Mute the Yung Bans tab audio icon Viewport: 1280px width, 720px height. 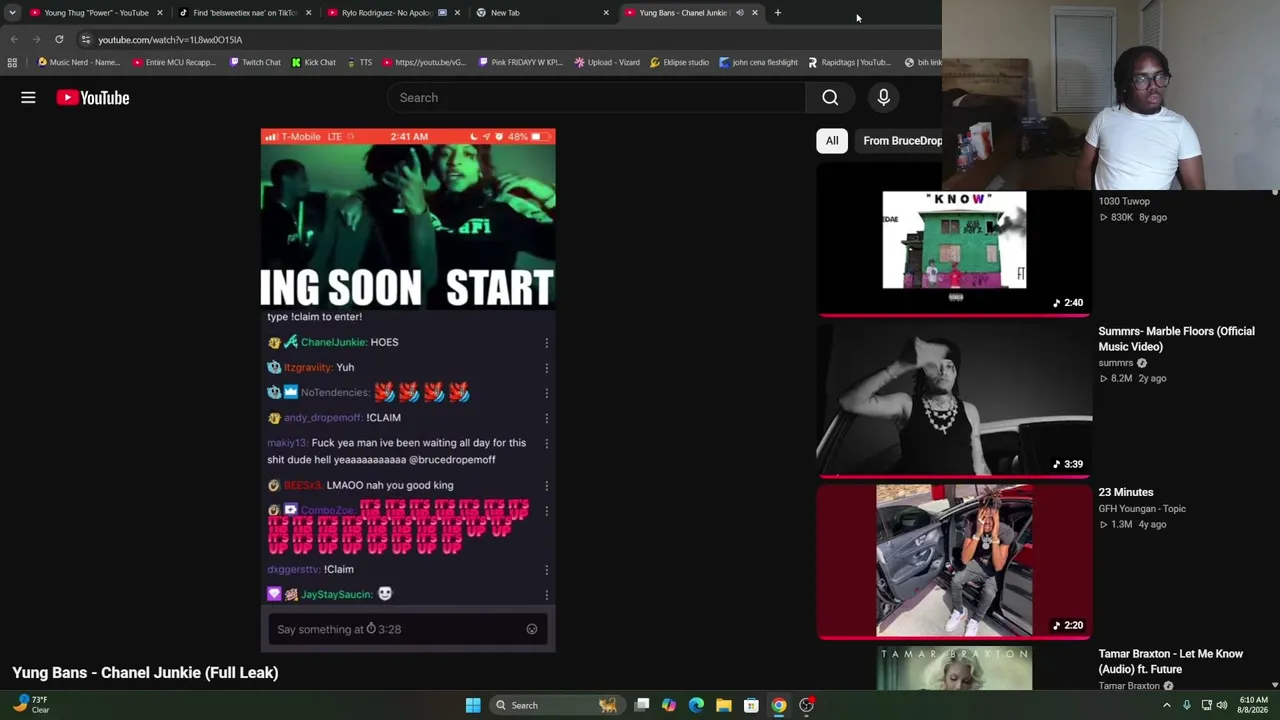(x=739, y=13)
